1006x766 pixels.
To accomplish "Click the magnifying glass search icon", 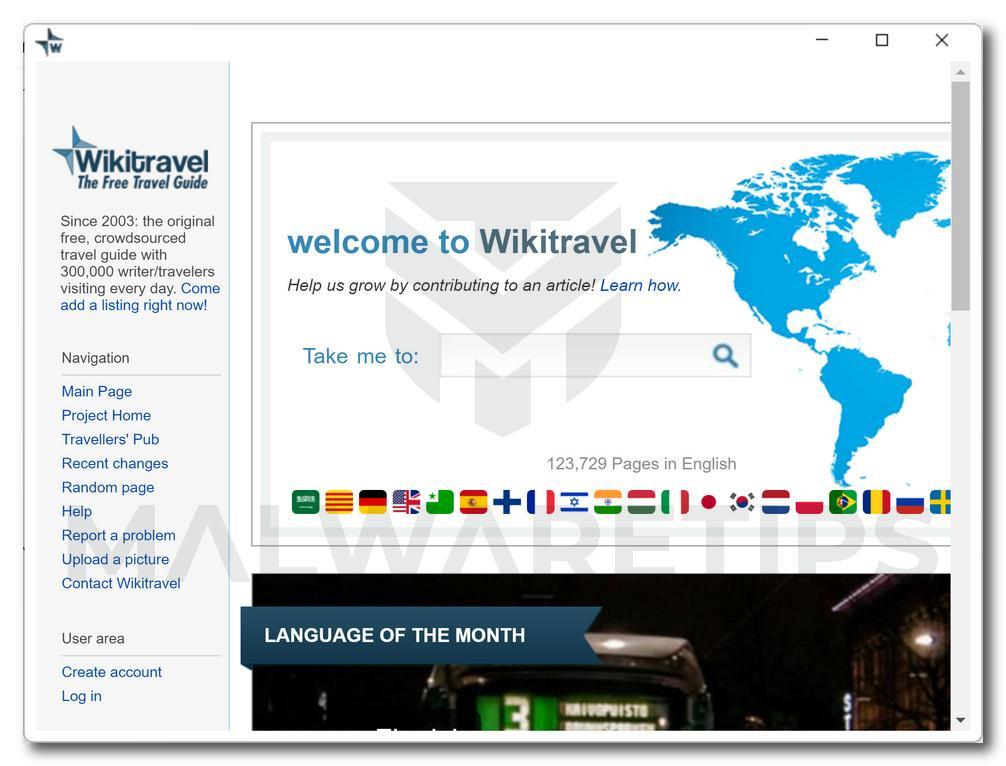I will pyautogui.click(x=723, y=355).
